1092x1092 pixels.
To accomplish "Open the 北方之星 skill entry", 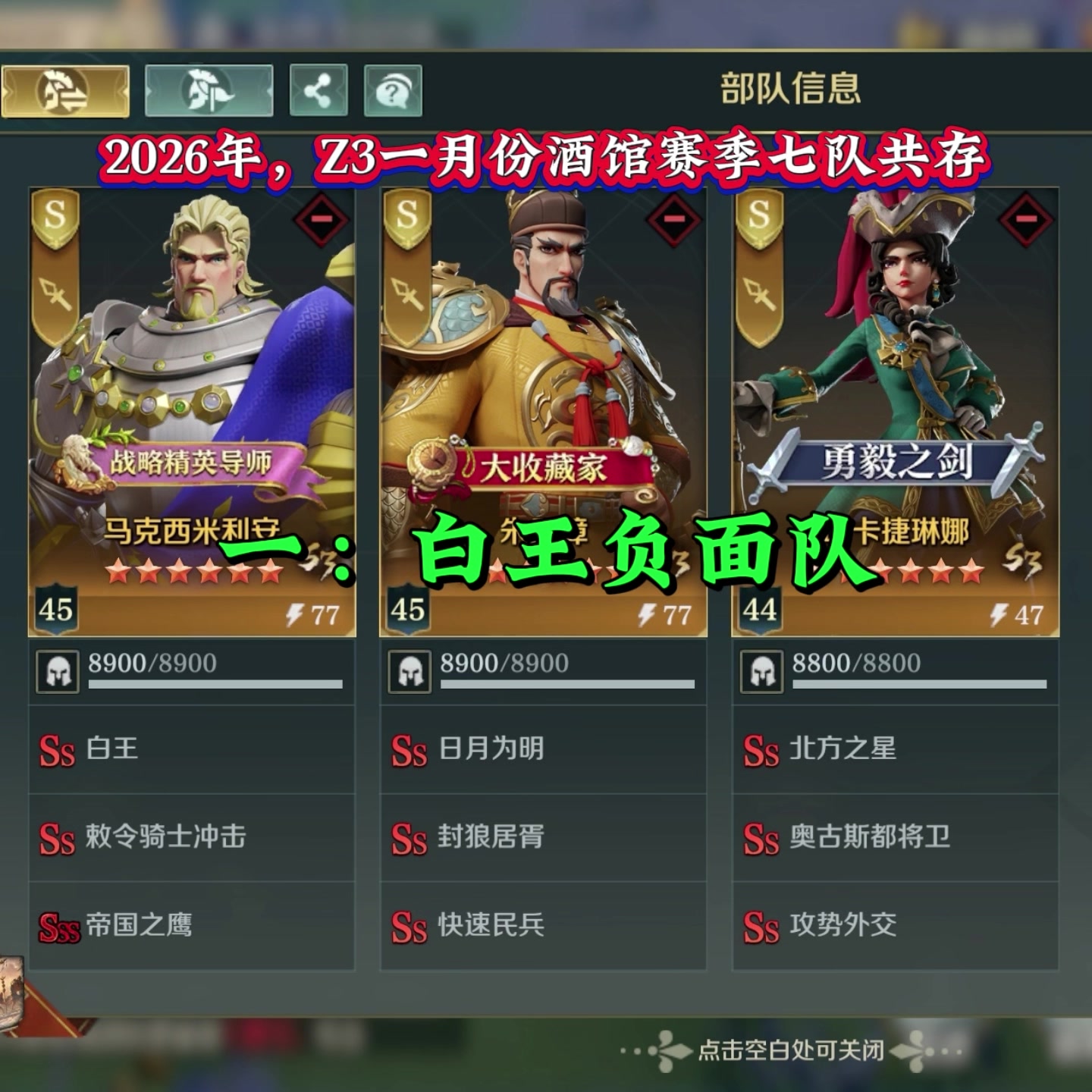I will click(x=895, y=750).
